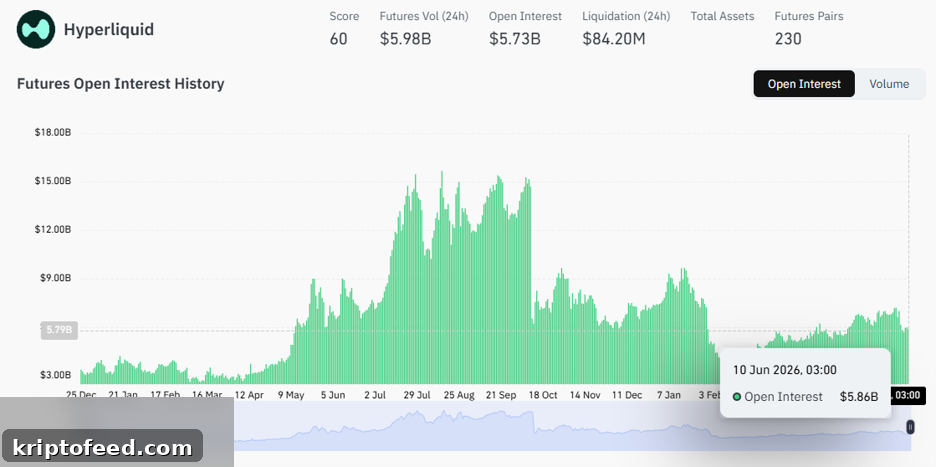The height and width of the screenshot is (467, 936).
Task: Switch to the Open Interest tab
Action: tap(804, 84)
